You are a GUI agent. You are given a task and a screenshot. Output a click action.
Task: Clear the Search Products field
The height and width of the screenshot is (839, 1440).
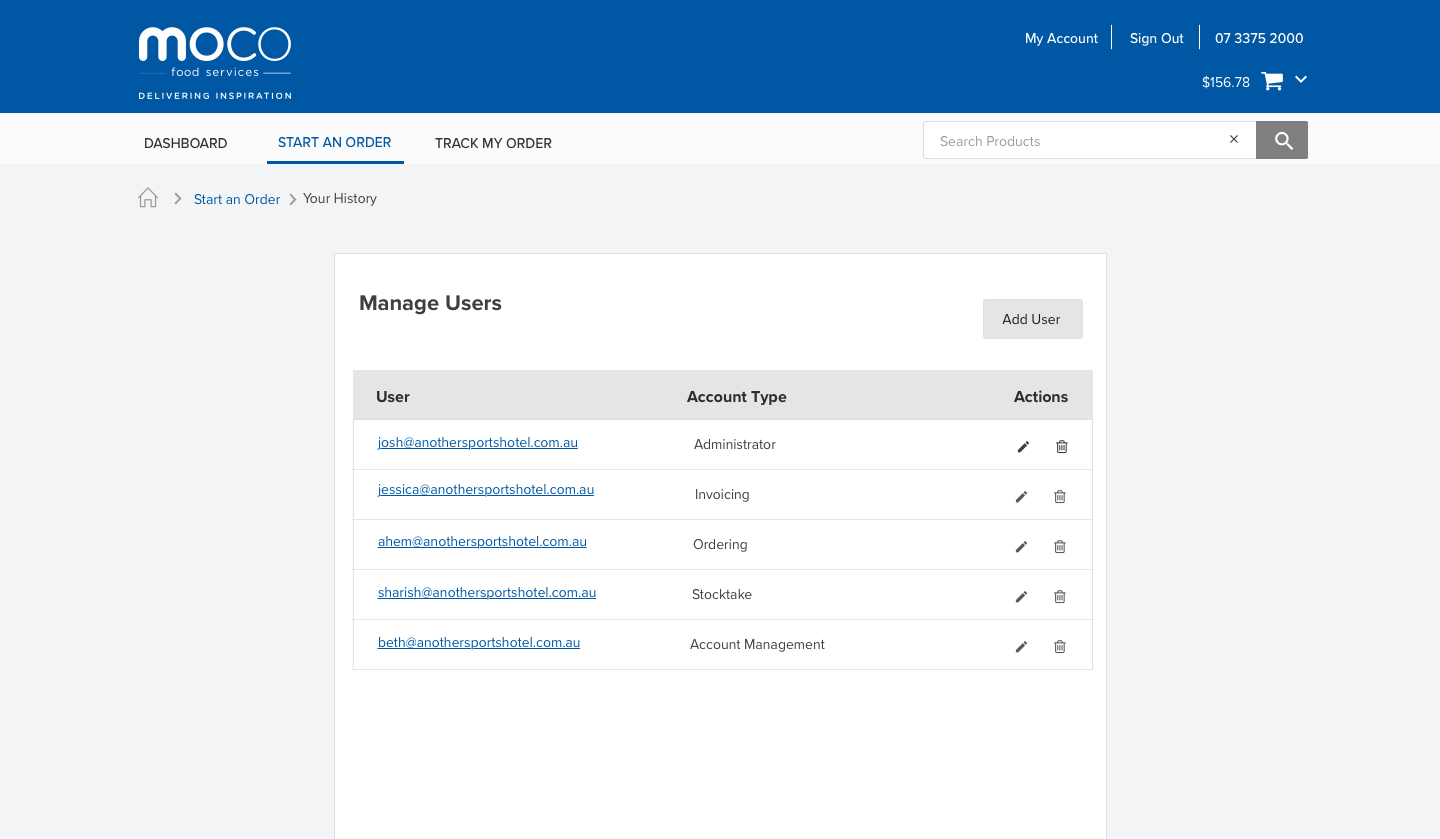coord(1233,139)
